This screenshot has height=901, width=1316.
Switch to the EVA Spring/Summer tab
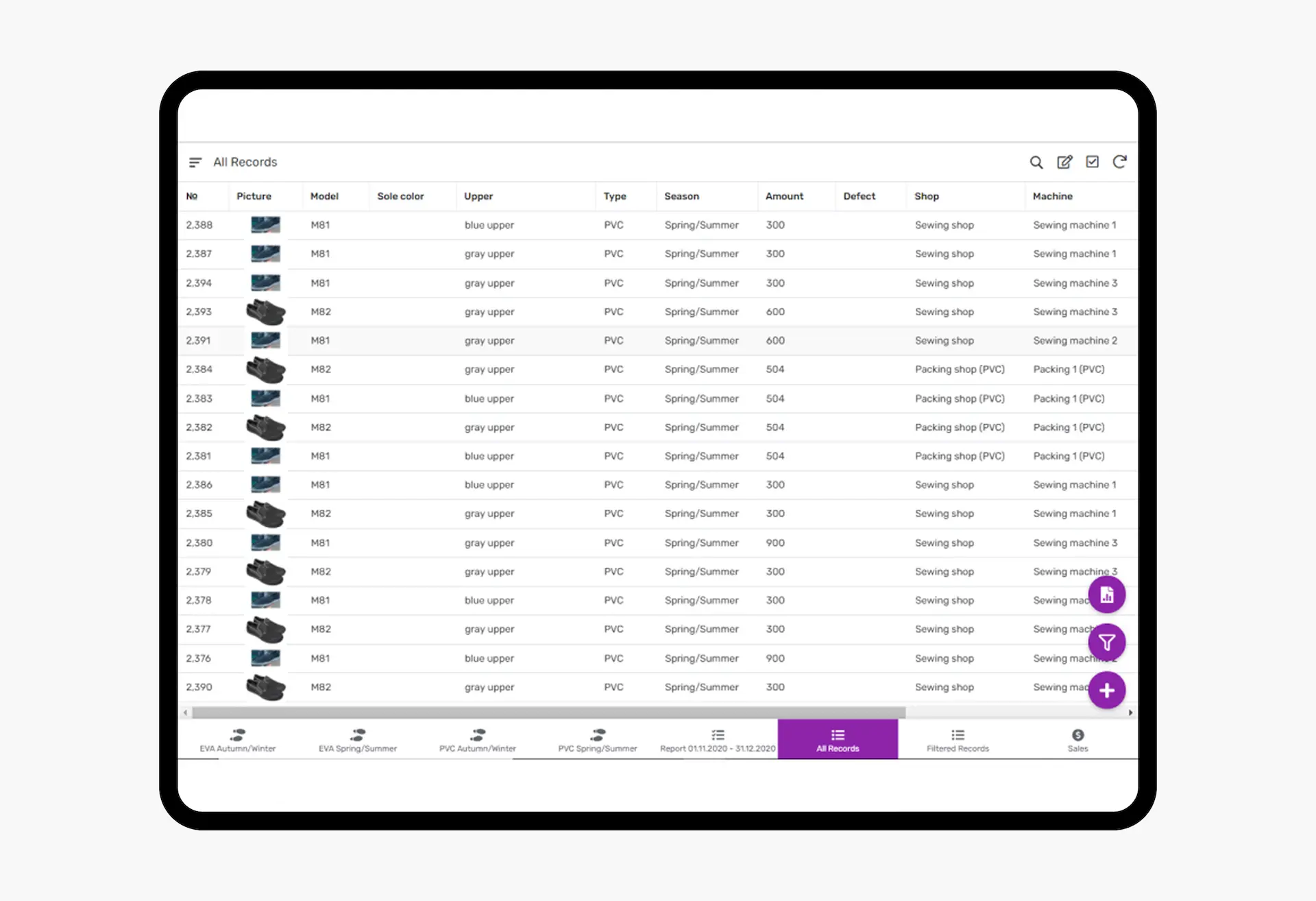357,739
